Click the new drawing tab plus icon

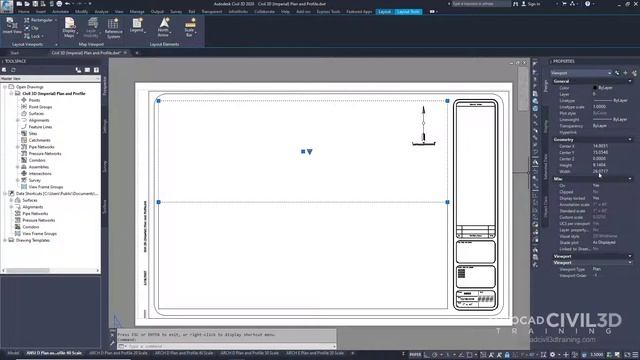(x=137, y=53)
